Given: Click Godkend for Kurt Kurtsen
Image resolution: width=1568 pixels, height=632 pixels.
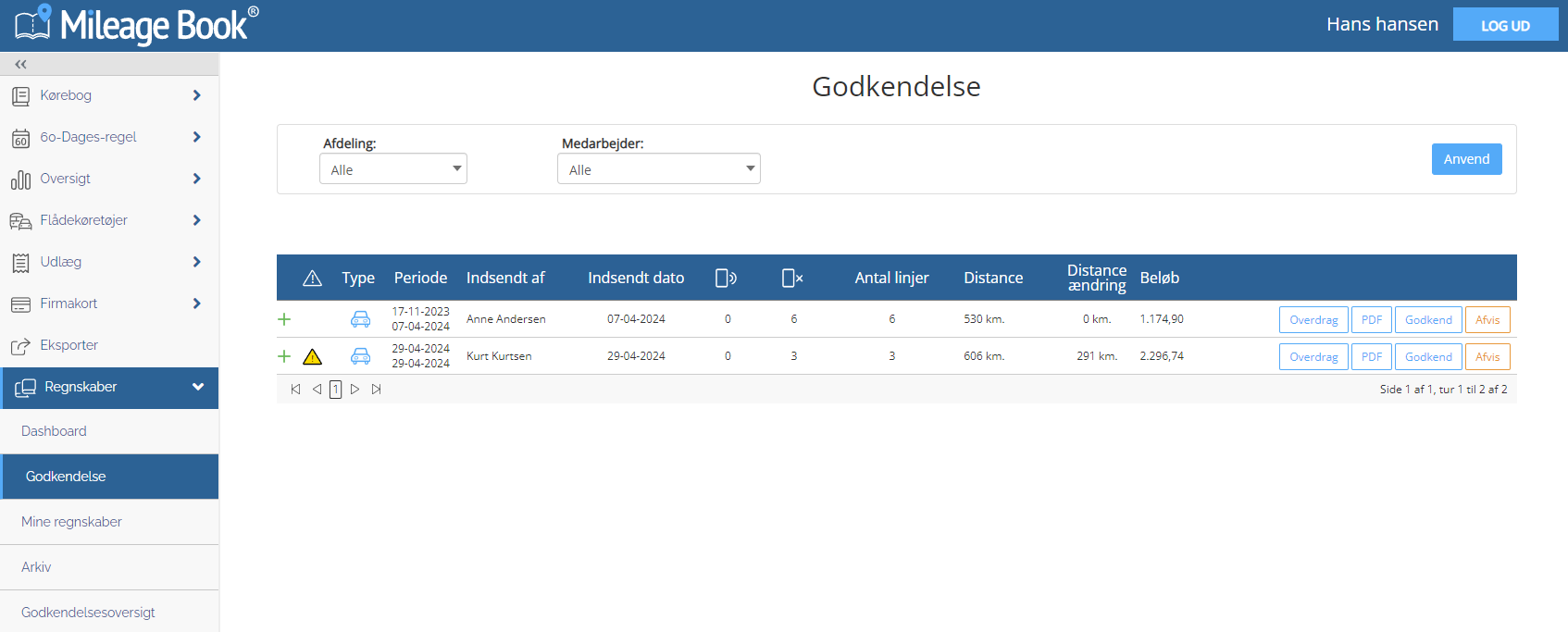Looking at the screenshot, I should pos(1428,357).
